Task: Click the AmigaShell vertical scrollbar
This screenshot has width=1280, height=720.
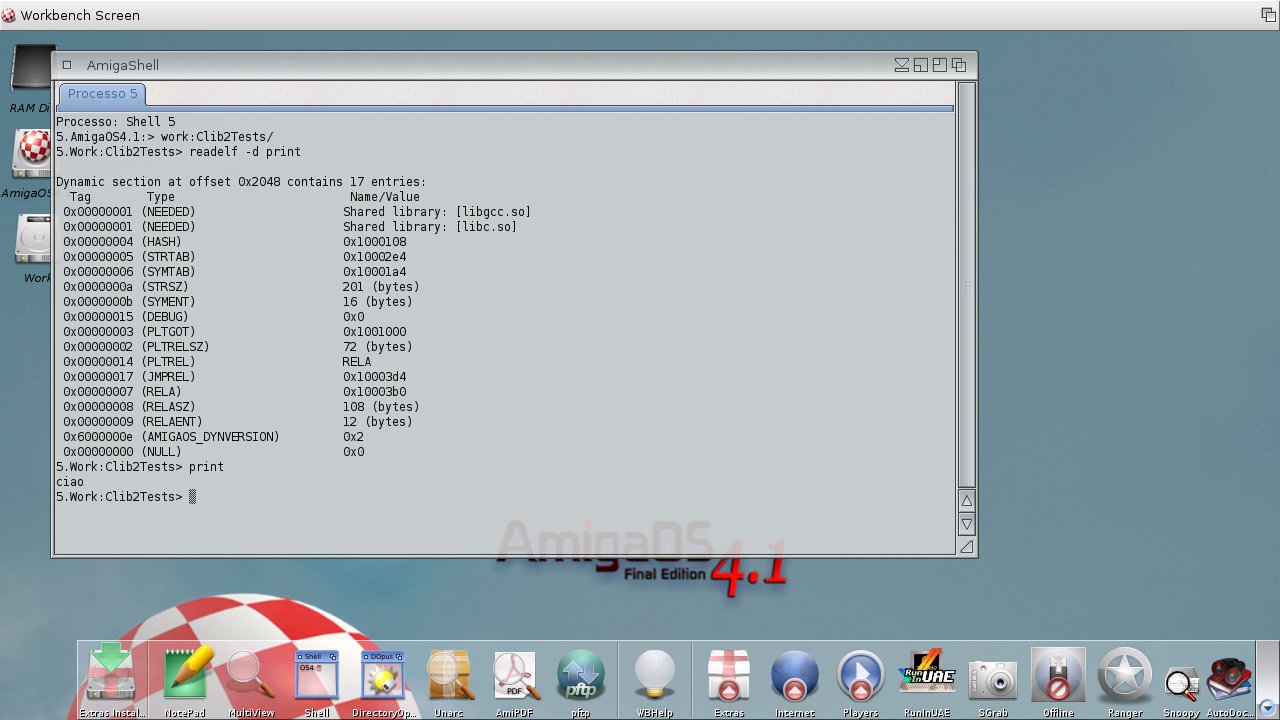Action: pos(966,285)
